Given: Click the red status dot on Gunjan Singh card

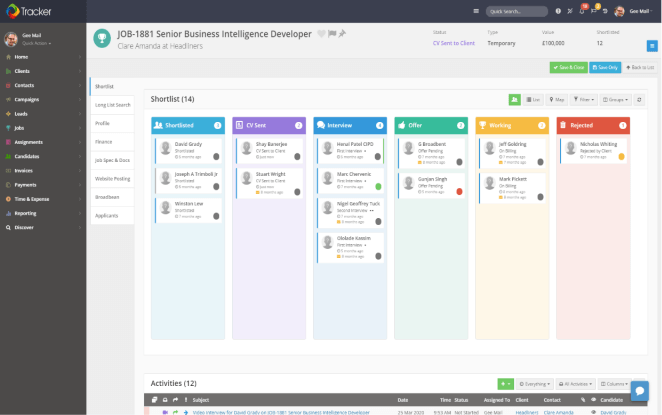Looking at the screenshot, I should pyautogui.click(x=459, y=191).
